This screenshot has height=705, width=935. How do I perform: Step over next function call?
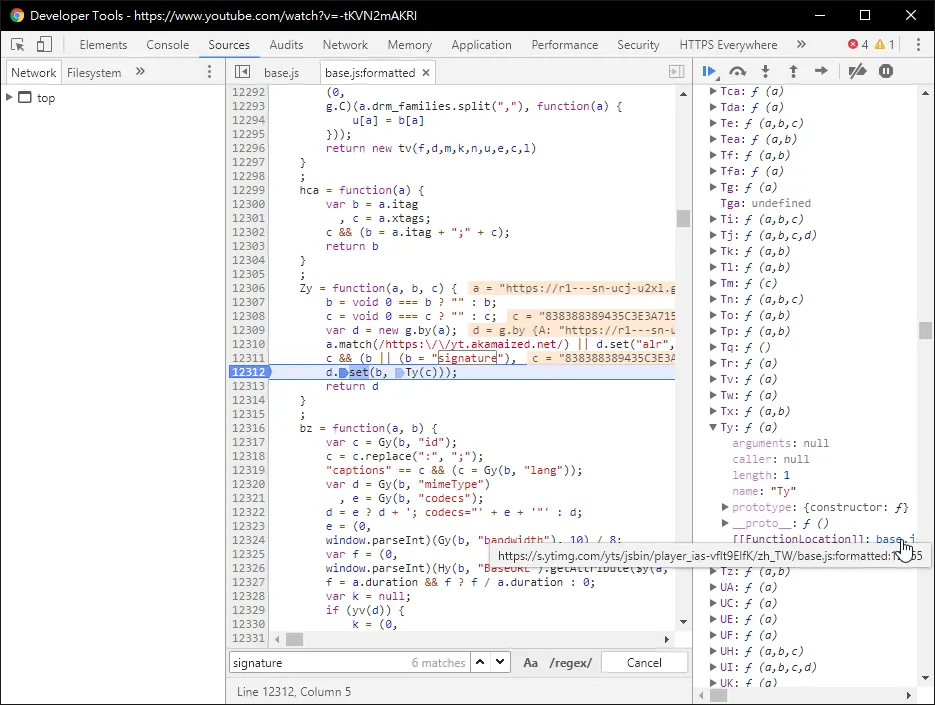(737, 71)
